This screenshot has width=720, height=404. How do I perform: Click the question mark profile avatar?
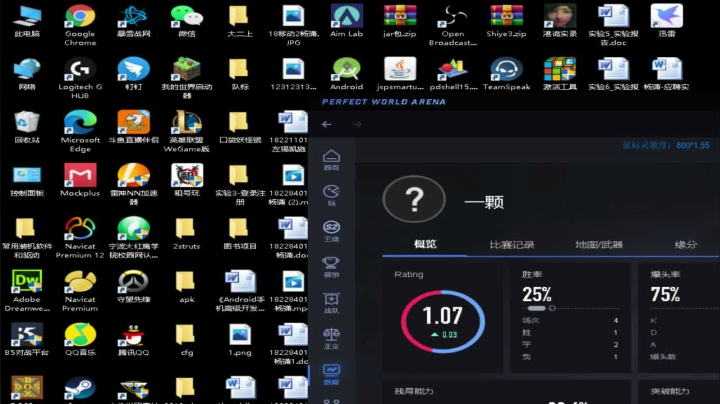pyautogui.click(x=414, y=199)
